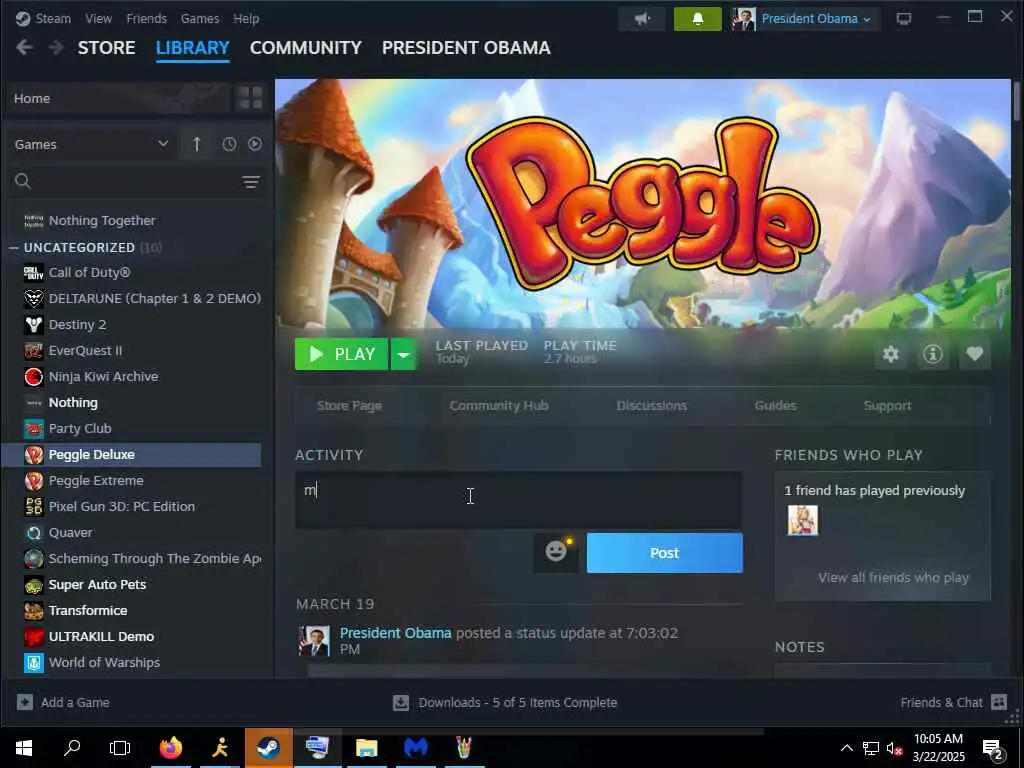
Task: Click President Obama name in activity feed
Action: 395,633
